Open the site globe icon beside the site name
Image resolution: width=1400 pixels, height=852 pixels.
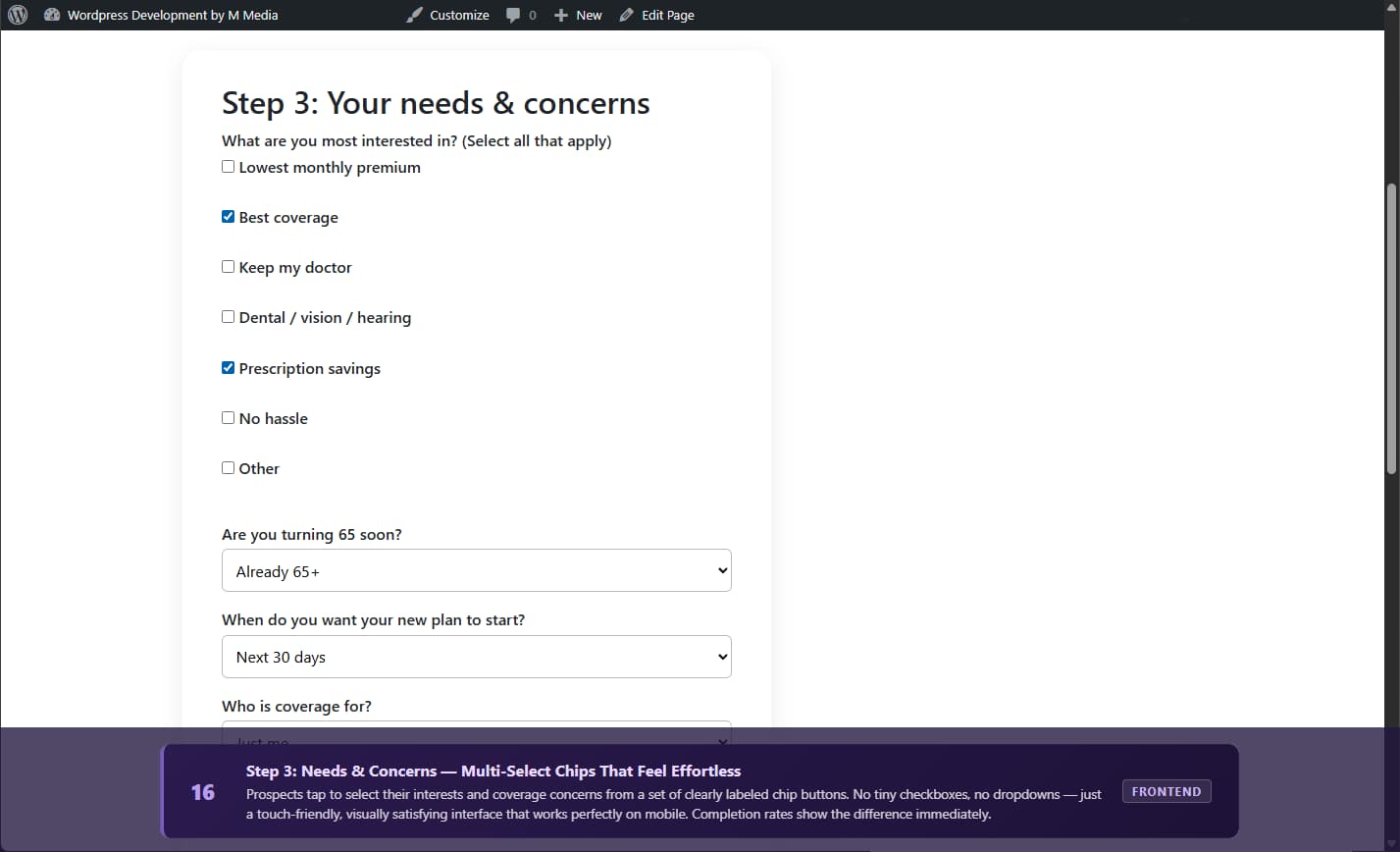[52, 15]
